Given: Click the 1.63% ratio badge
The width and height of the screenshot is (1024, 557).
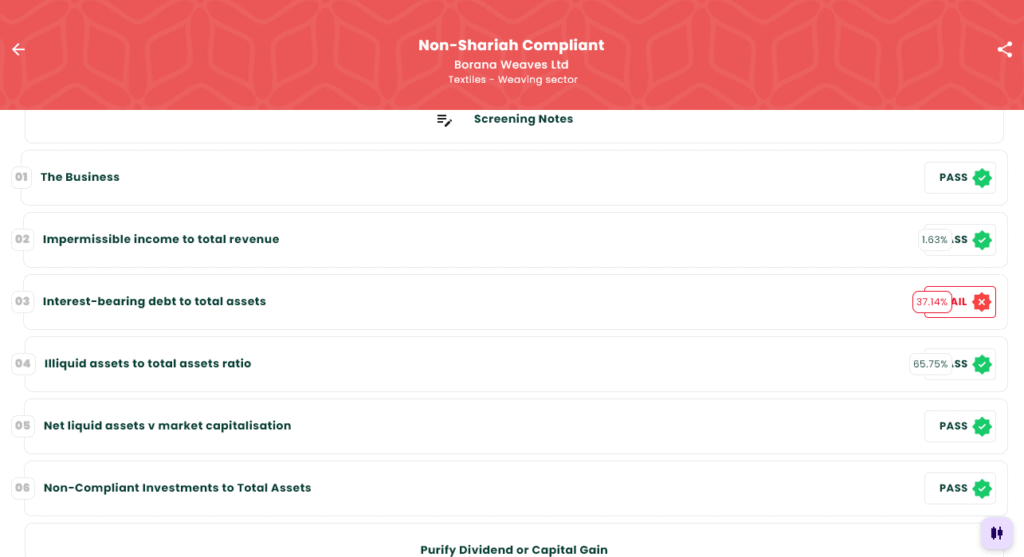Looking at the screenshot, I should pyautogui.click(x=935, y=240).
